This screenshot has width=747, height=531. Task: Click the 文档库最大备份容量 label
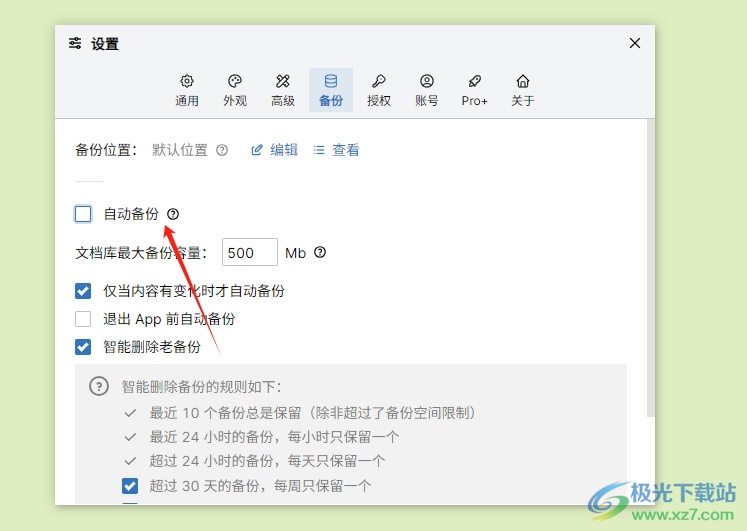coord(141,253)
